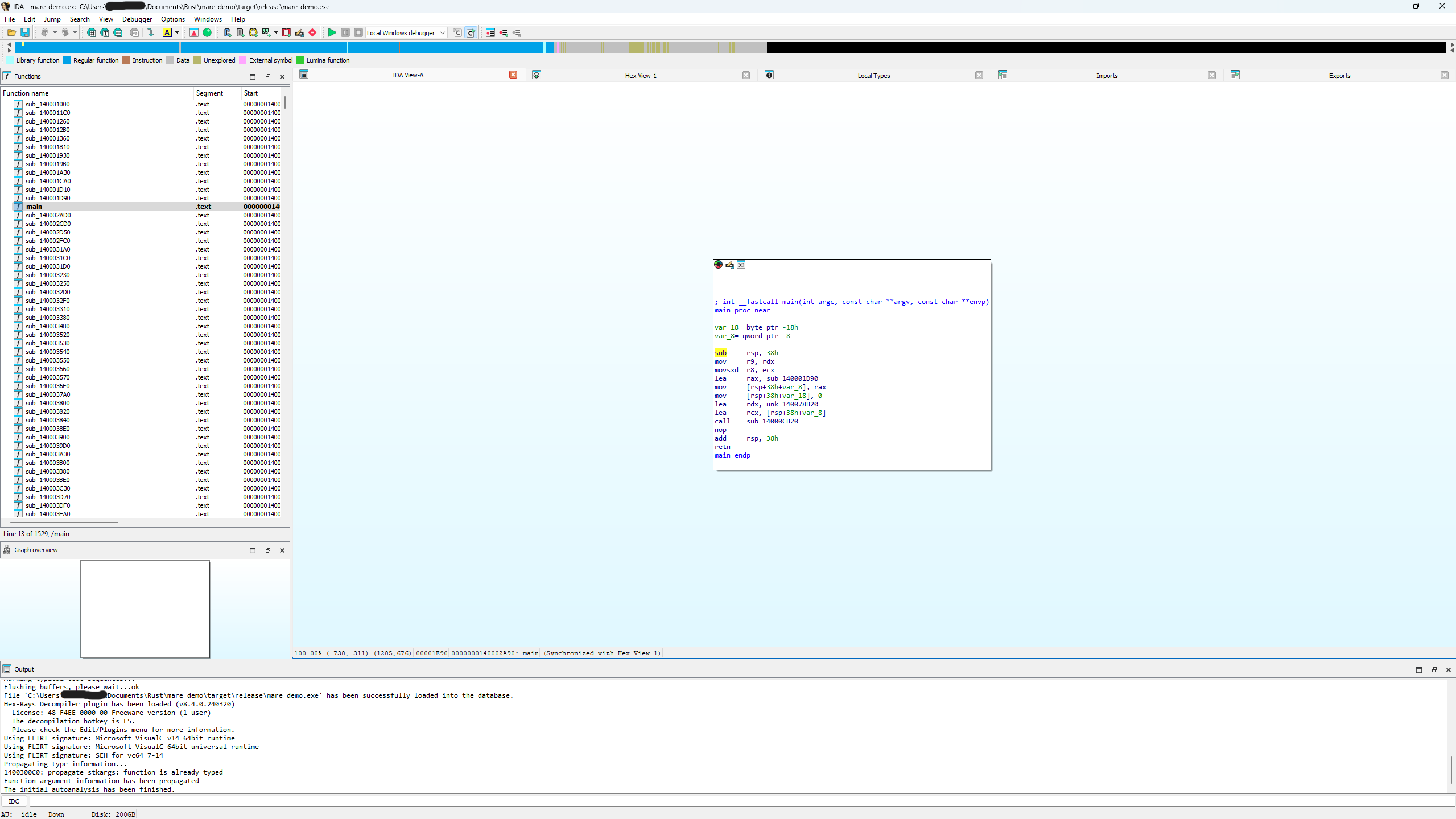Screen dimensions: 1456x819
Task: Click the text search T icon
Action: 105,32
